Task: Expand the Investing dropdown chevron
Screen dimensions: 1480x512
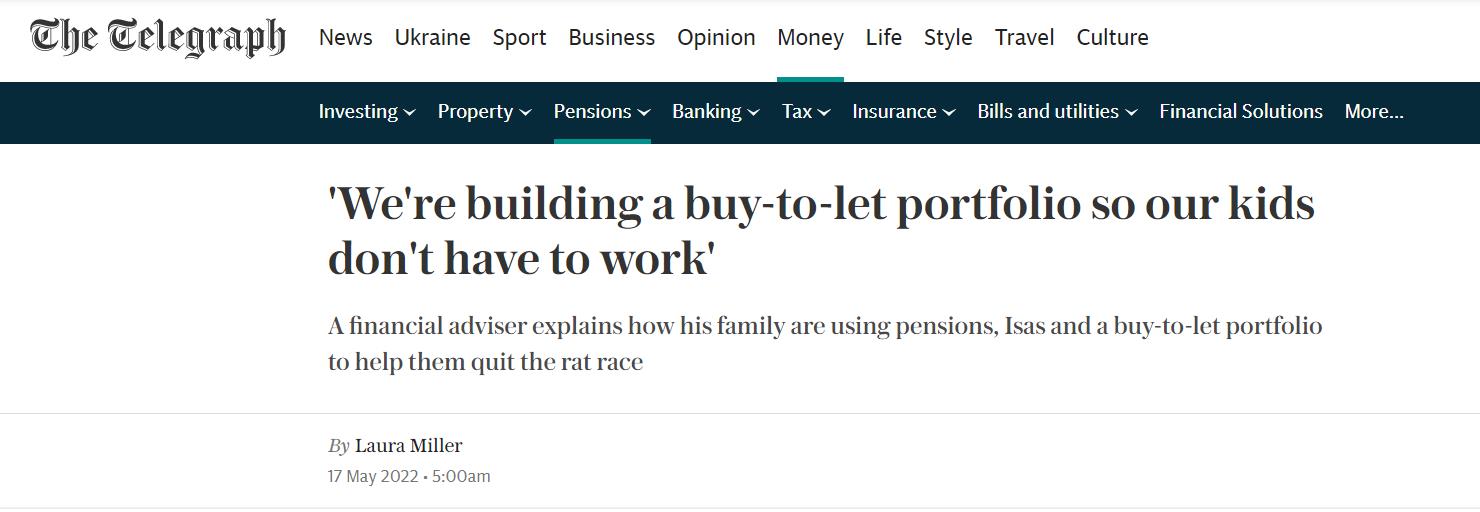Action: click(410, 113)
